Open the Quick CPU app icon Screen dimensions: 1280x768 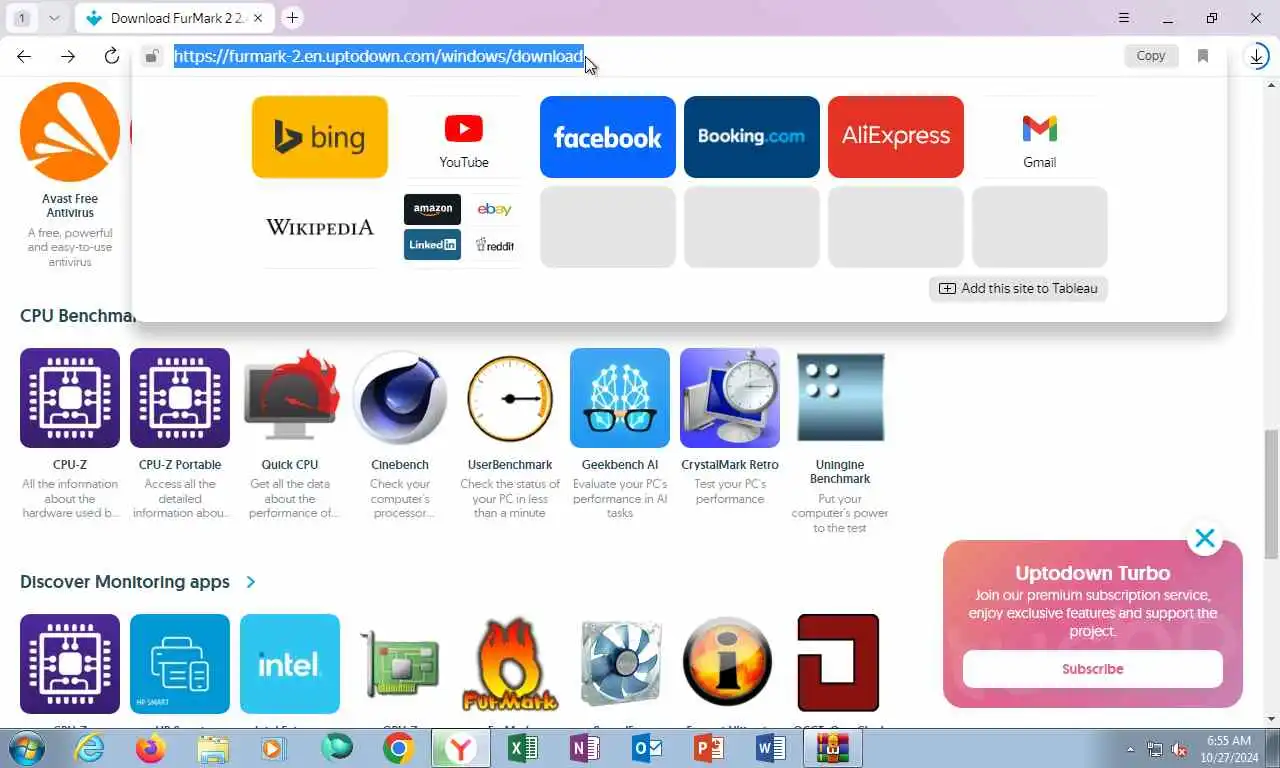290,398
